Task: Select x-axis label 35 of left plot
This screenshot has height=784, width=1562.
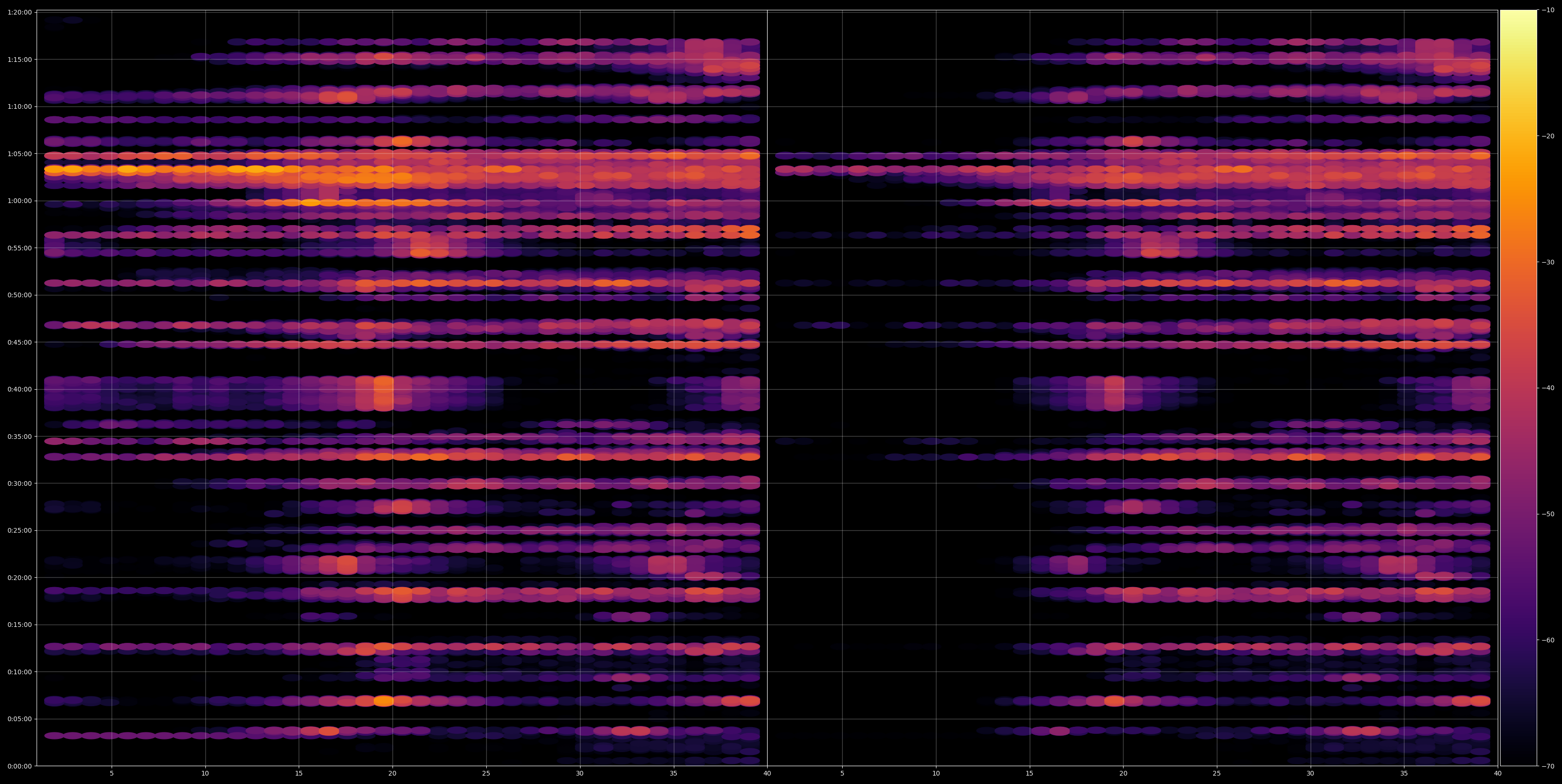Action: 674,774
